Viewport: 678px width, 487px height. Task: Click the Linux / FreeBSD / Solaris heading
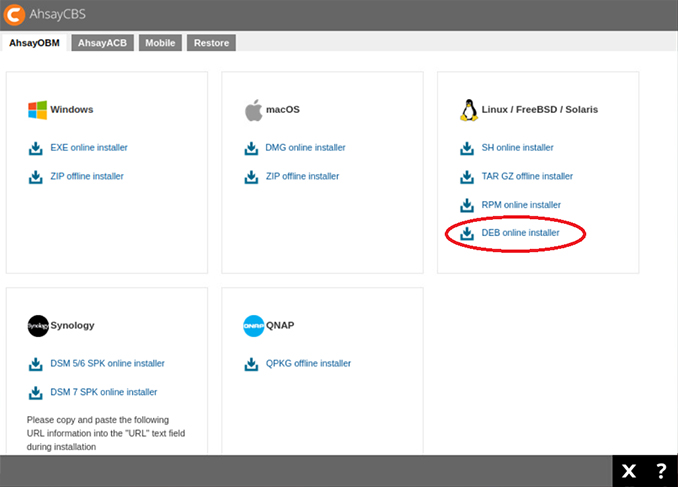pyautogui.click(x=540, y=109)
